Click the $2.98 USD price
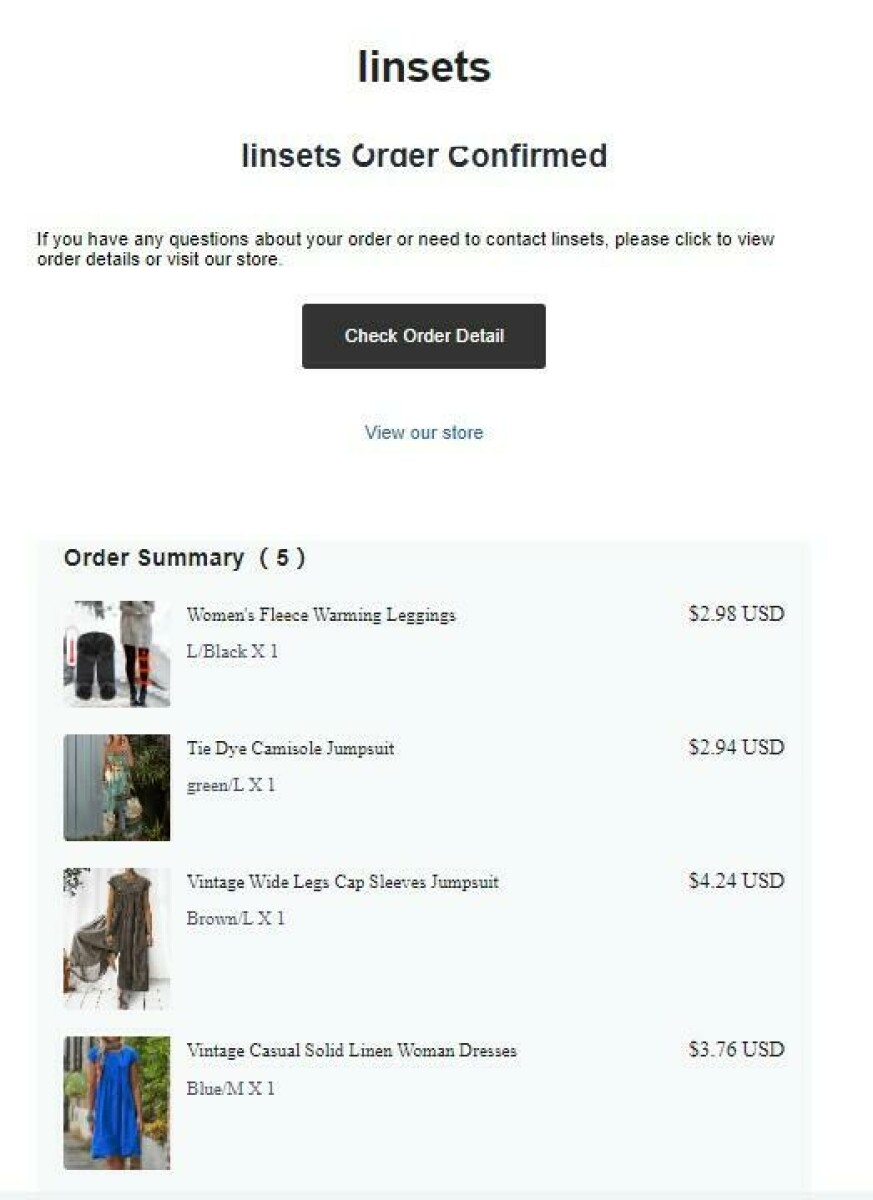 click(x=736, y=614)
